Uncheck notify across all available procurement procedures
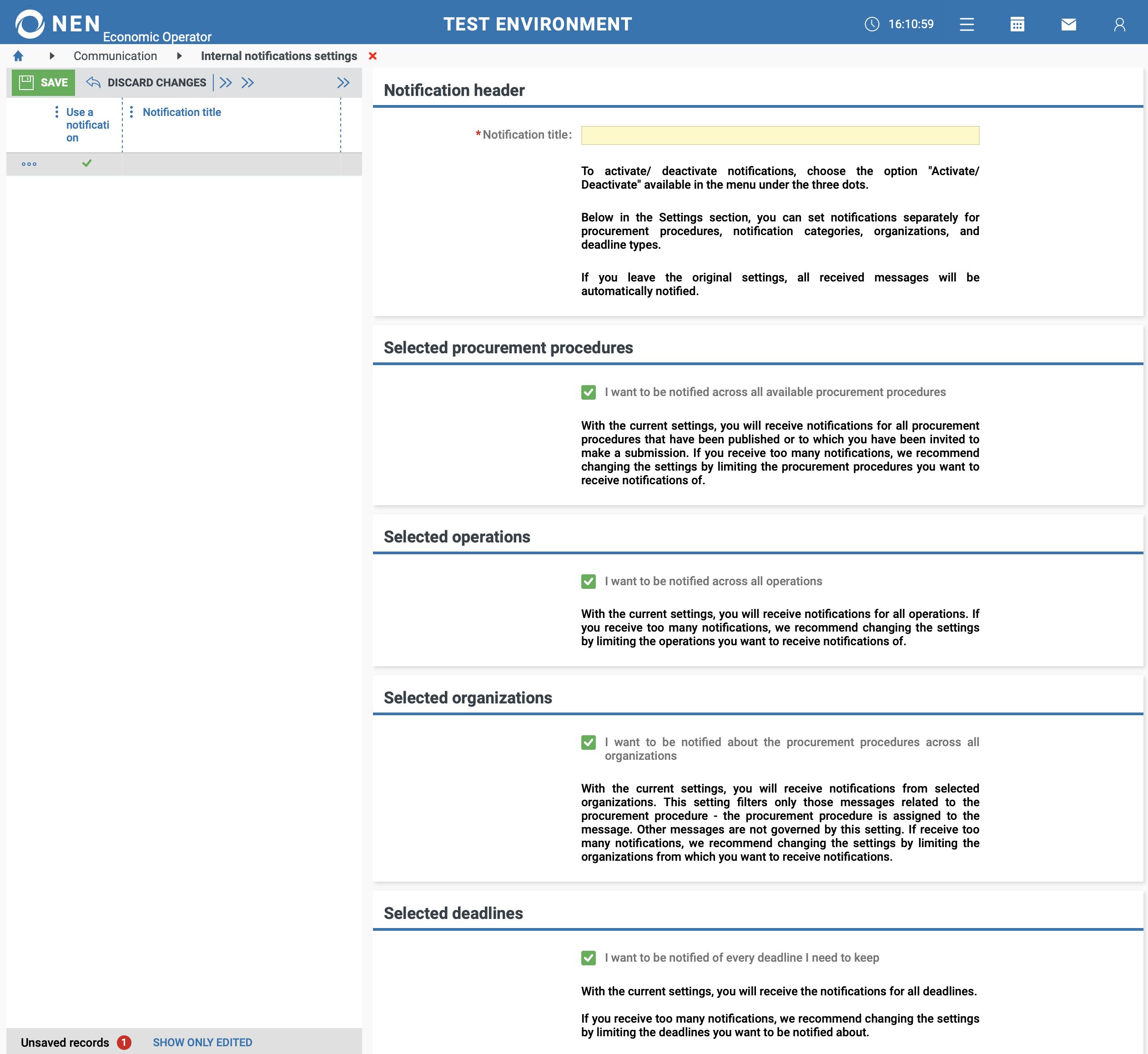The width and height of the screenshot is (1148, 1054). pos(588,392)
